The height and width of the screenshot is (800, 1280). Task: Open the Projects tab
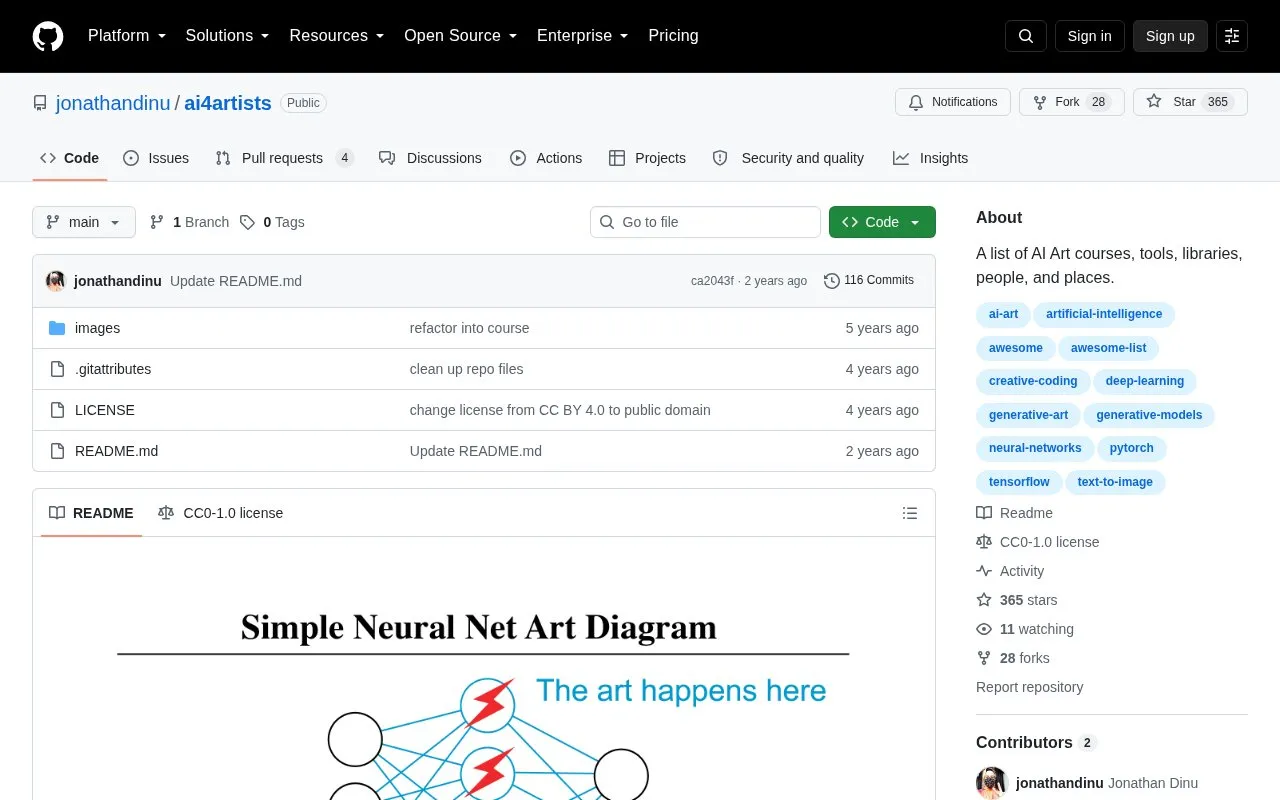(x=647, y=158)
